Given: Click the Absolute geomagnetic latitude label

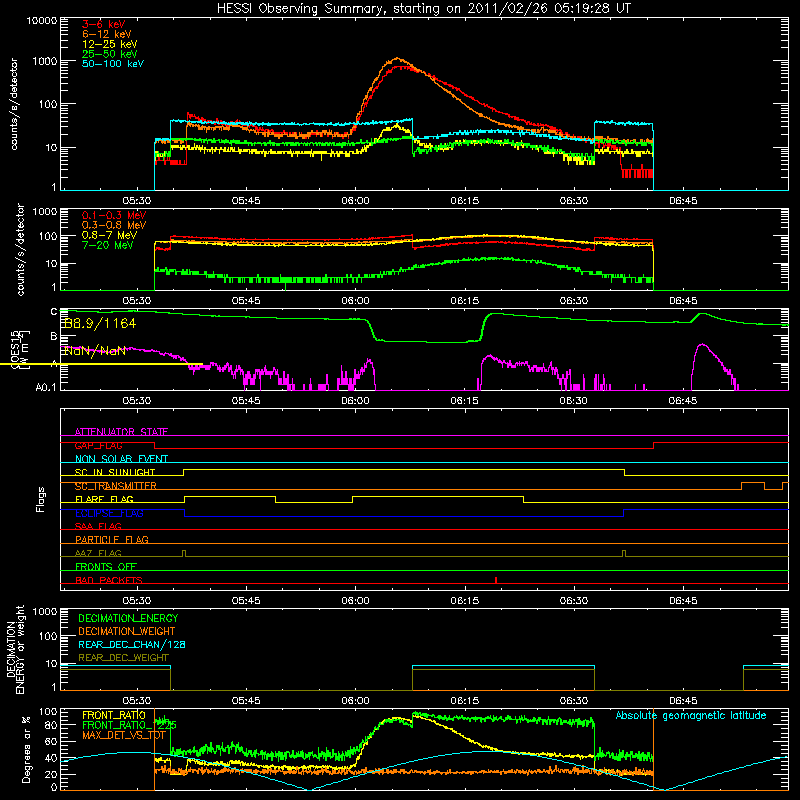Looking at the screenshot, I should point(691,715).
